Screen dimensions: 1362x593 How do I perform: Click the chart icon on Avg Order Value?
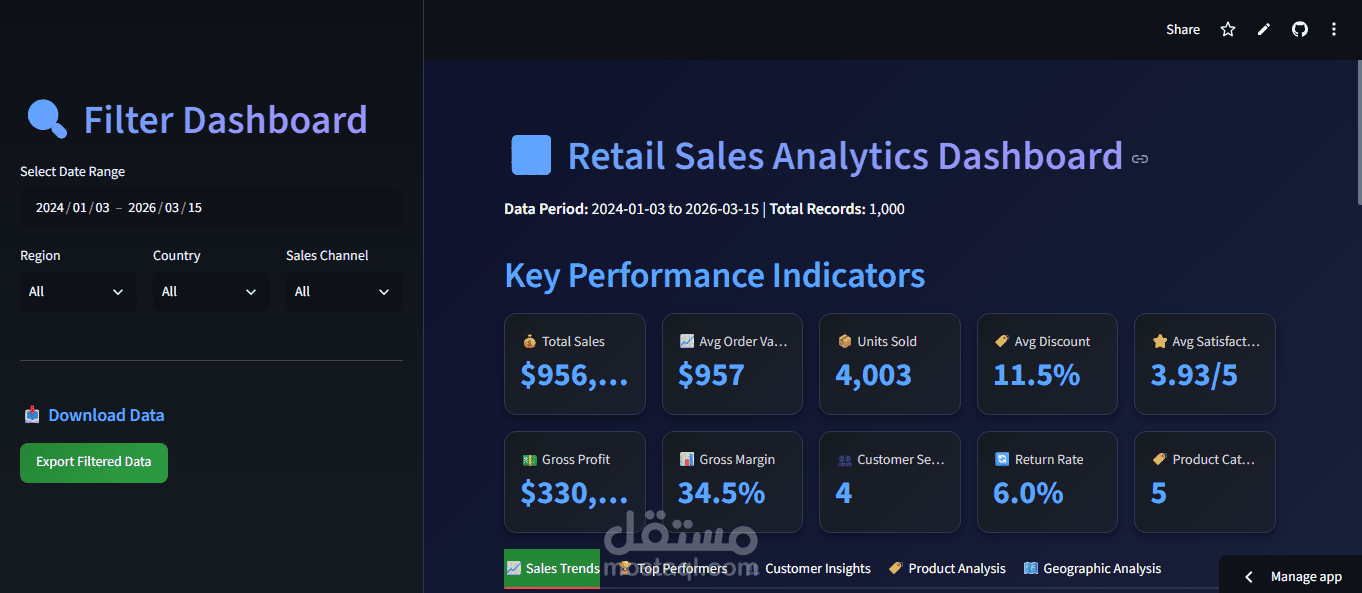686,341
